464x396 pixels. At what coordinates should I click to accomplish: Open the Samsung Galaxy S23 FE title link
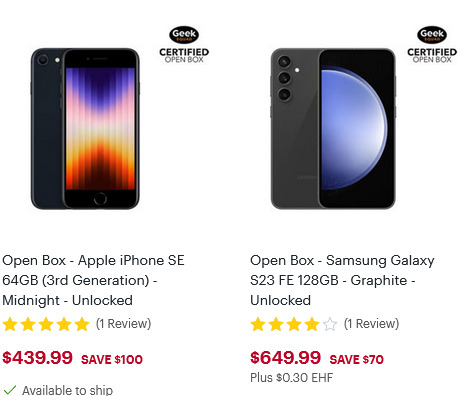[342, 280]
